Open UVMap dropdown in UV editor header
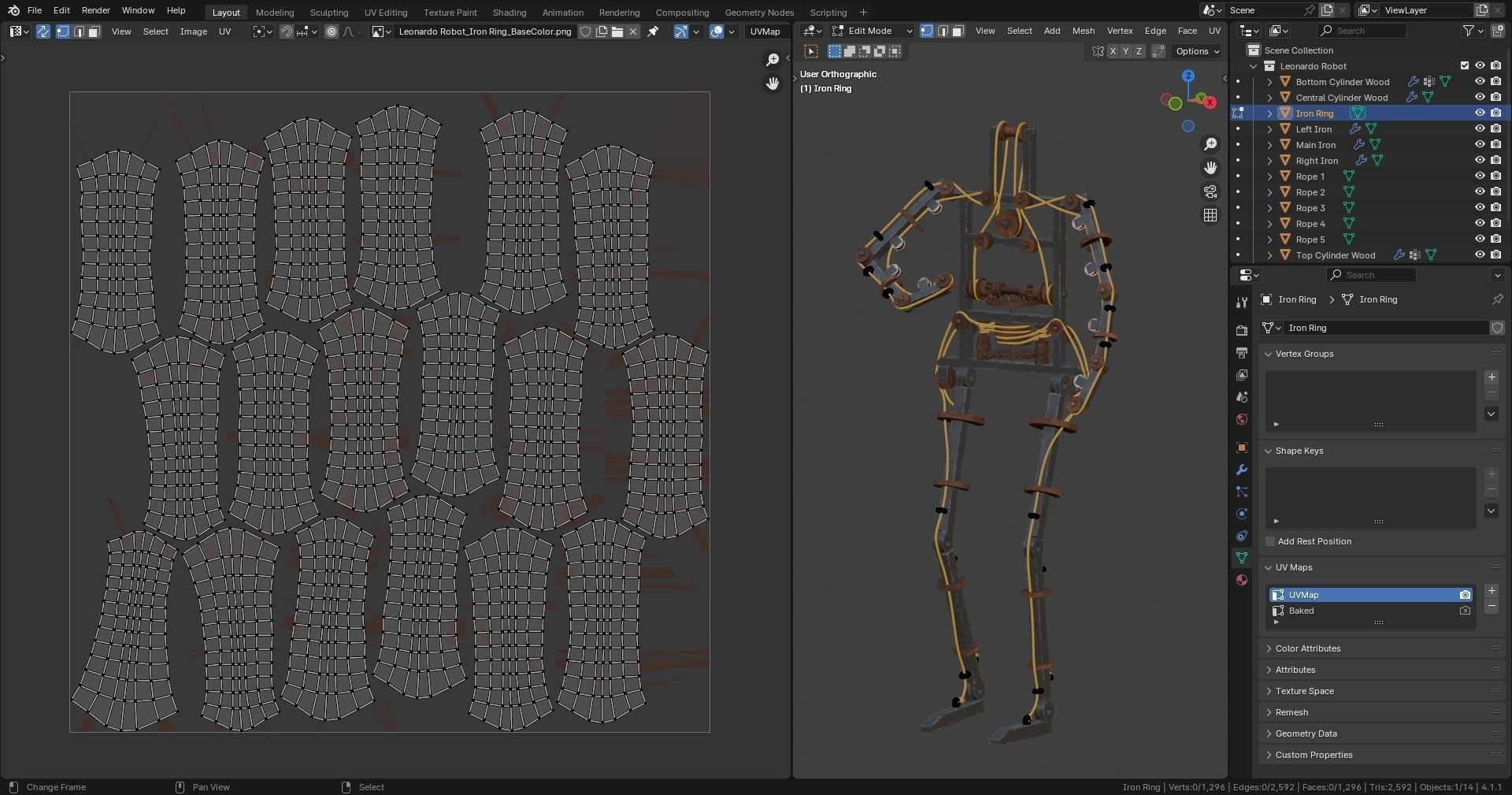 tap(765, 32)
